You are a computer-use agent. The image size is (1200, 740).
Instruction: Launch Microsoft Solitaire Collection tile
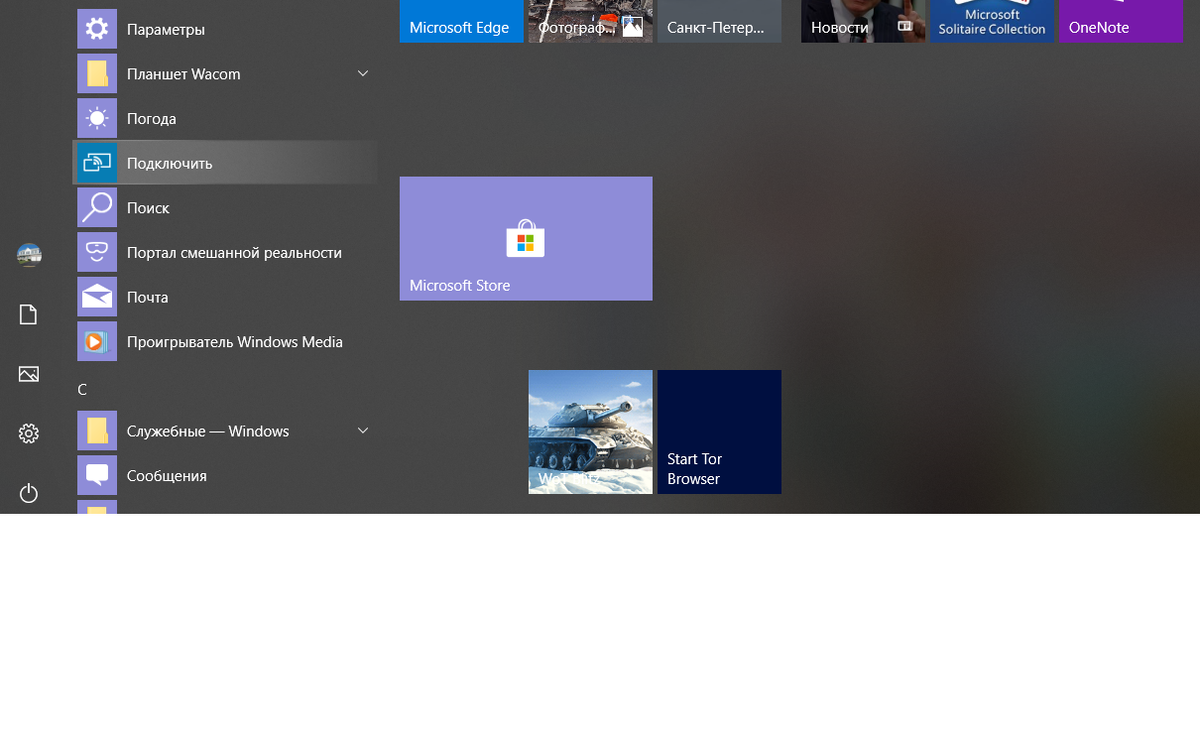(x=992, y=21)
